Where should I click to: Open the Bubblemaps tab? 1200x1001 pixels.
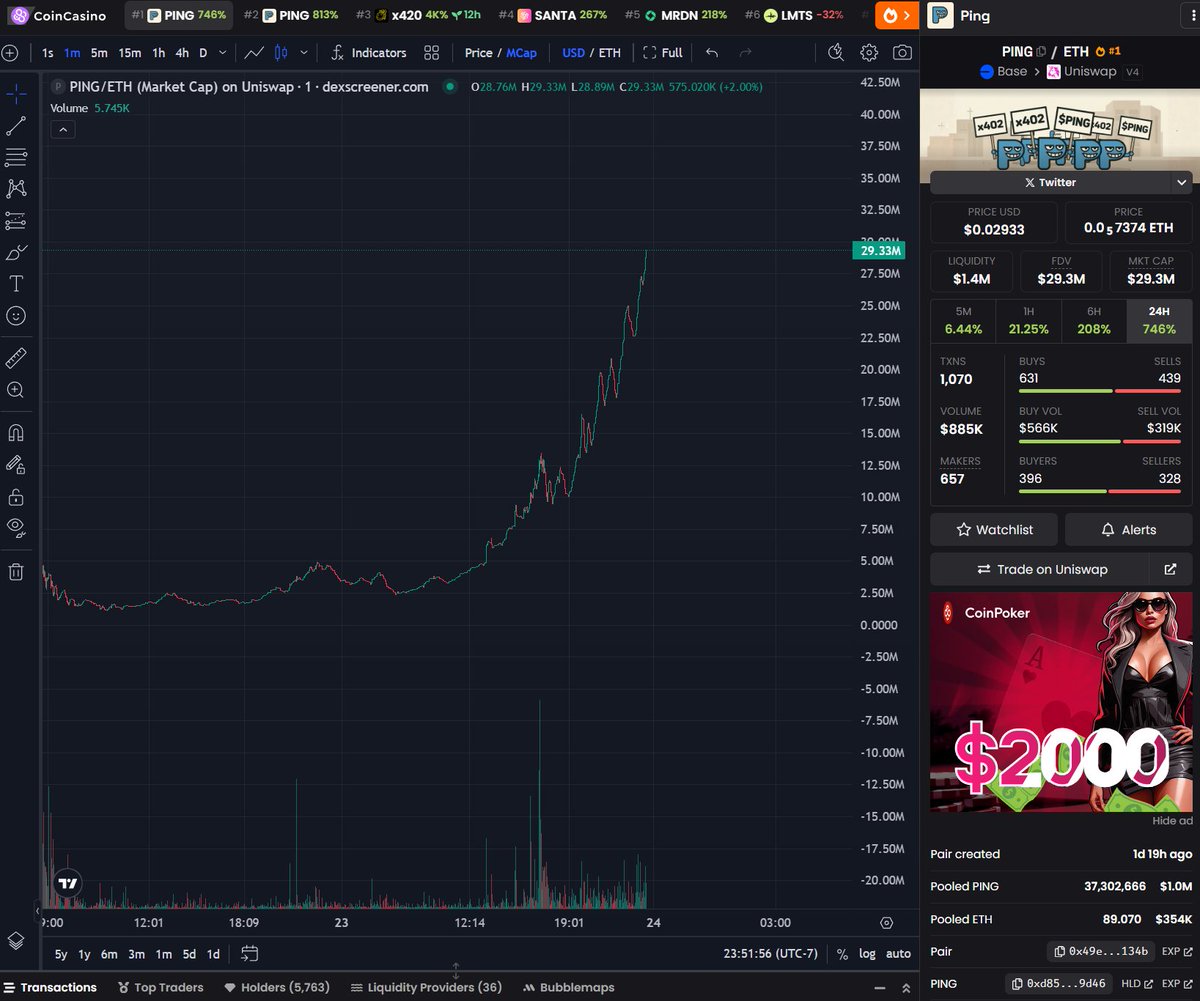click(x=569, y=987)
